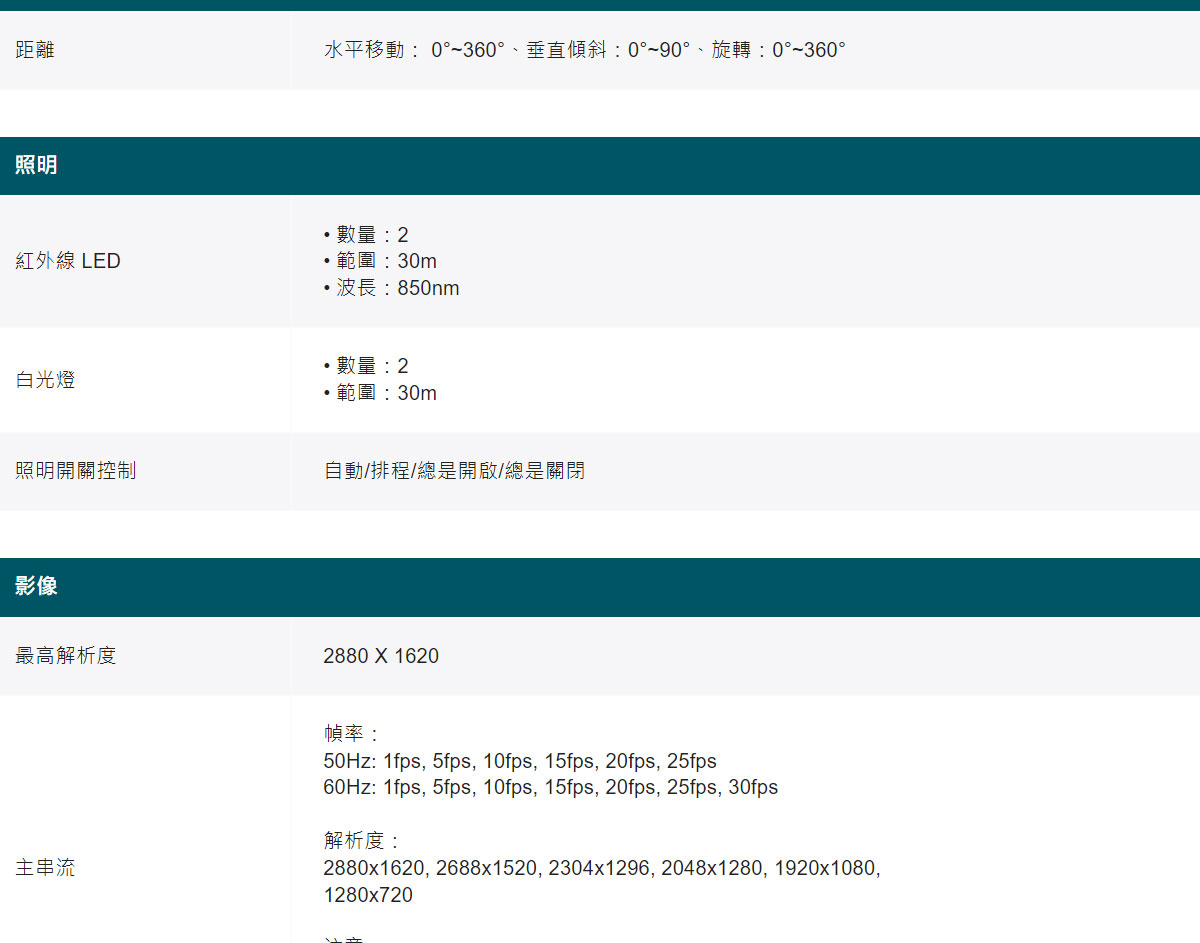Click the 最高解析度 row label

(x=66, y=656)
